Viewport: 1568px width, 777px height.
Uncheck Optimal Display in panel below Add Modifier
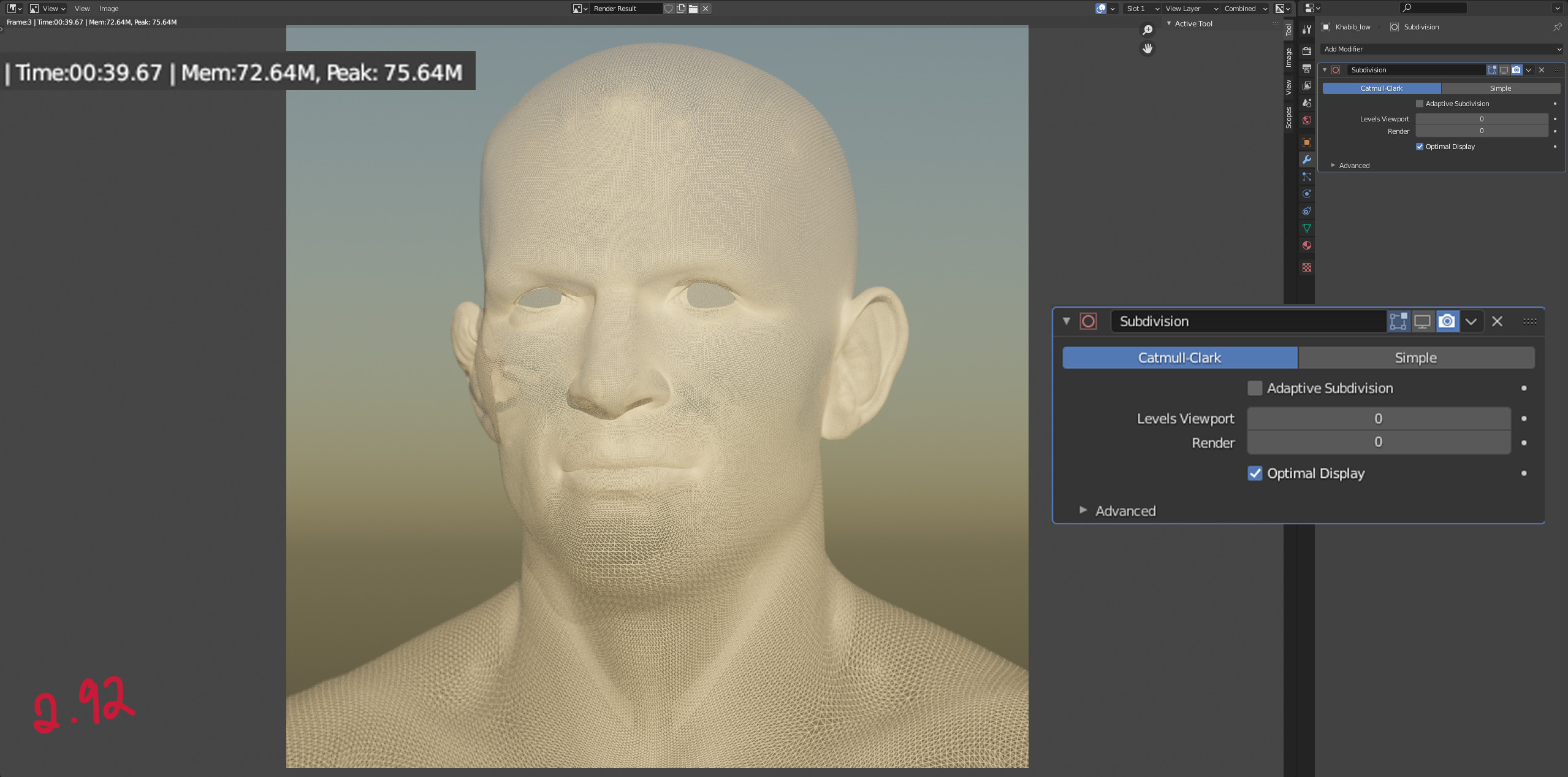coord(1419,147)
